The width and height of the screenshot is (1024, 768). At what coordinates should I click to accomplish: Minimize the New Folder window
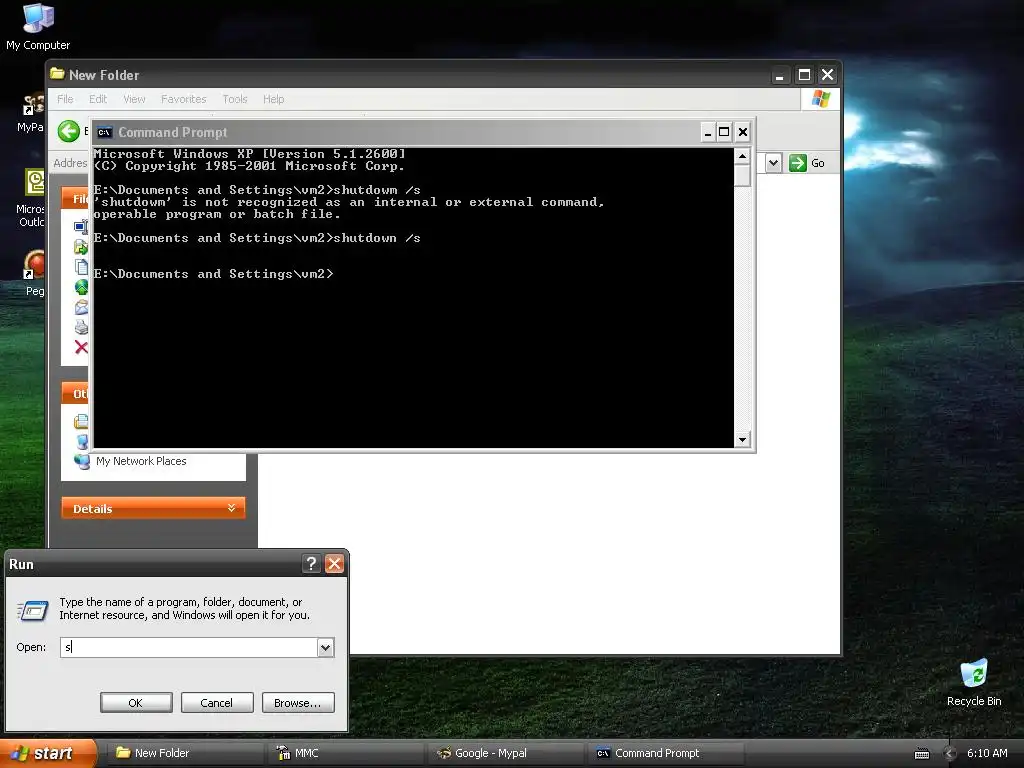[779, 75]
